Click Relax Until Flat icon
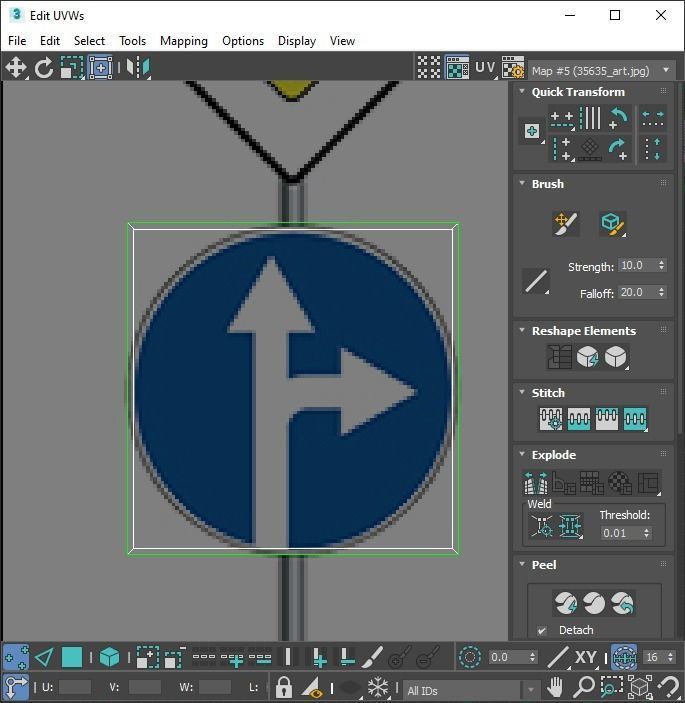 (587, 357)
